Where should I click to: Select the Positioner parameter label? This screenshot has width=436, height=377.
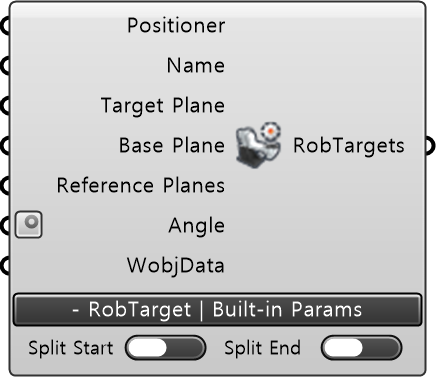click(x=176, y=26)
